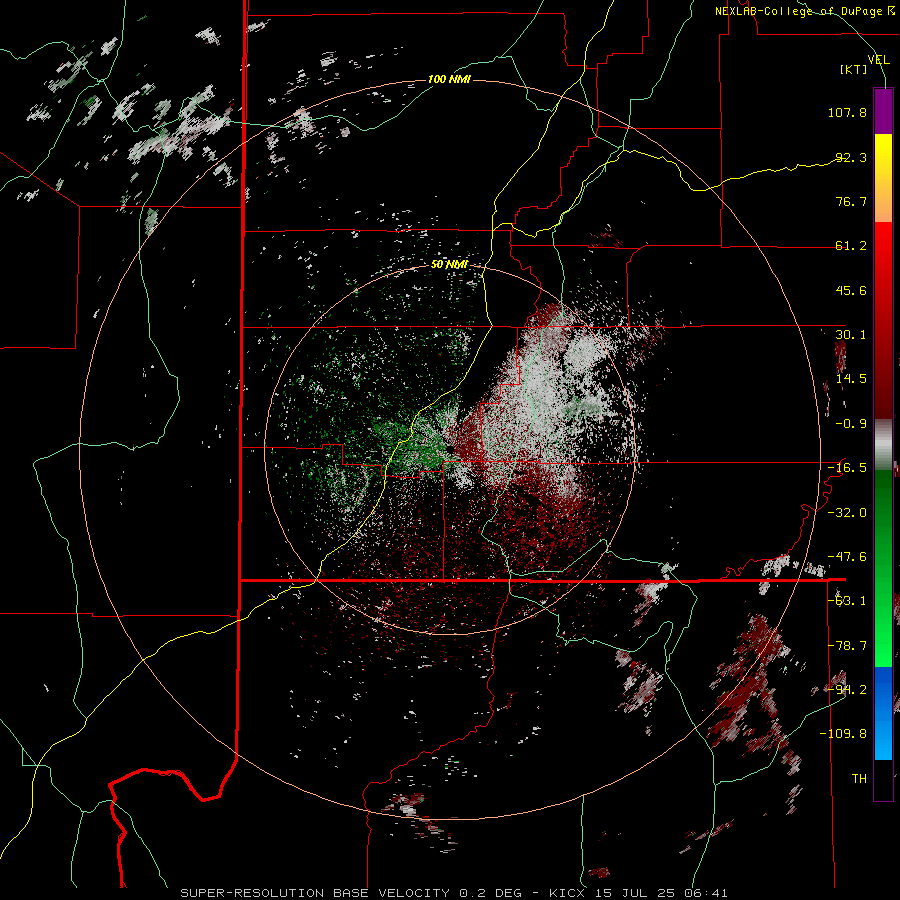
Task: Click the -94.2 velocity scale value
Action: pyautogui.click(x=847, y=690)
